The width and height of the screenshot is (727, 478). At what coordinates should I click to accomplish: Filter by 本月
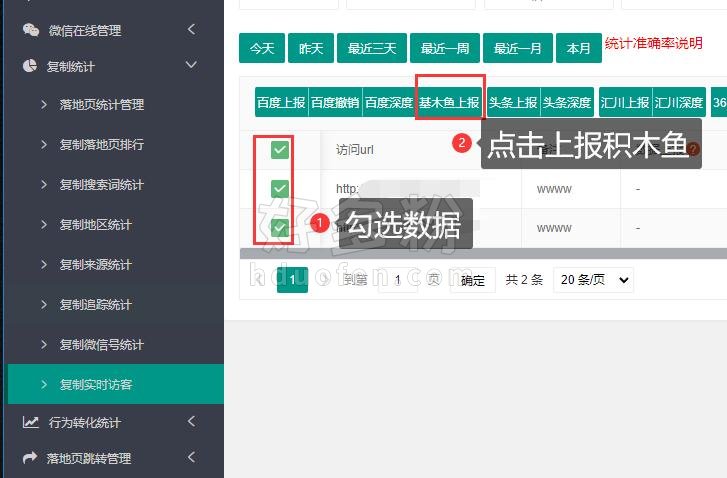tap(579, 48)
